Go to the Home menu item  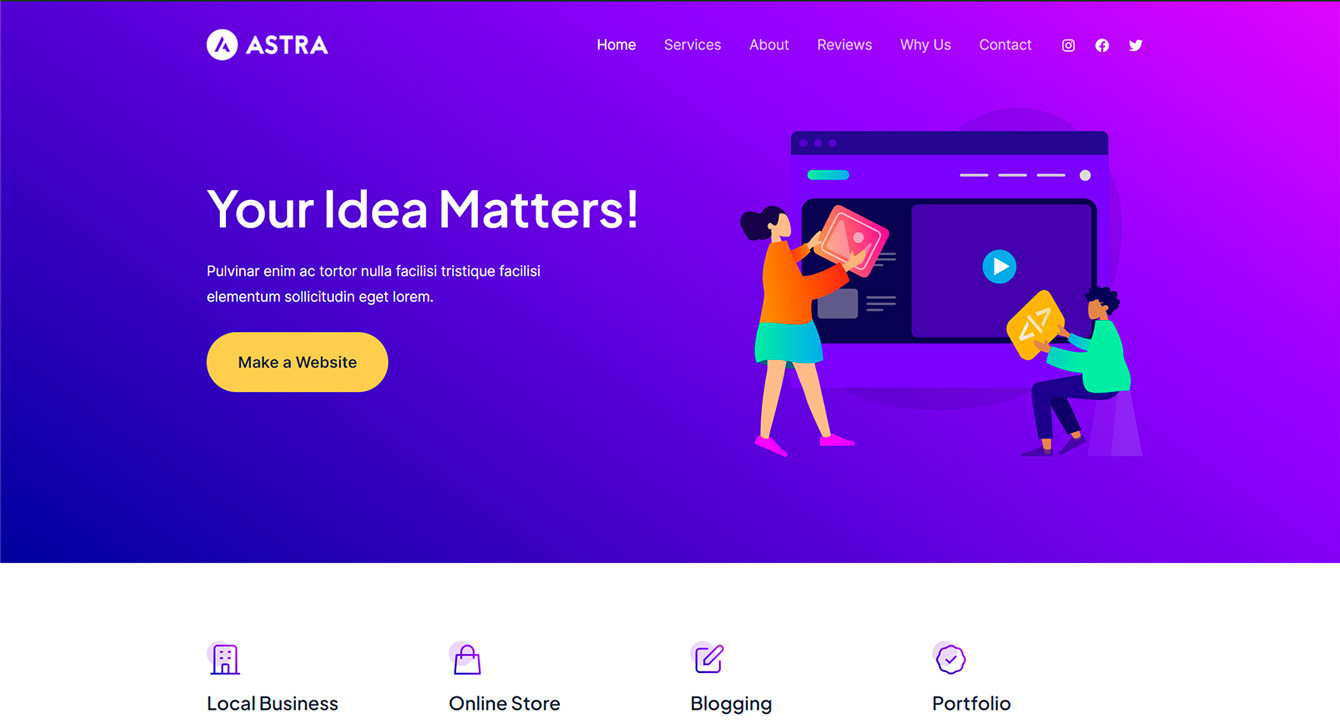point(616,45)
